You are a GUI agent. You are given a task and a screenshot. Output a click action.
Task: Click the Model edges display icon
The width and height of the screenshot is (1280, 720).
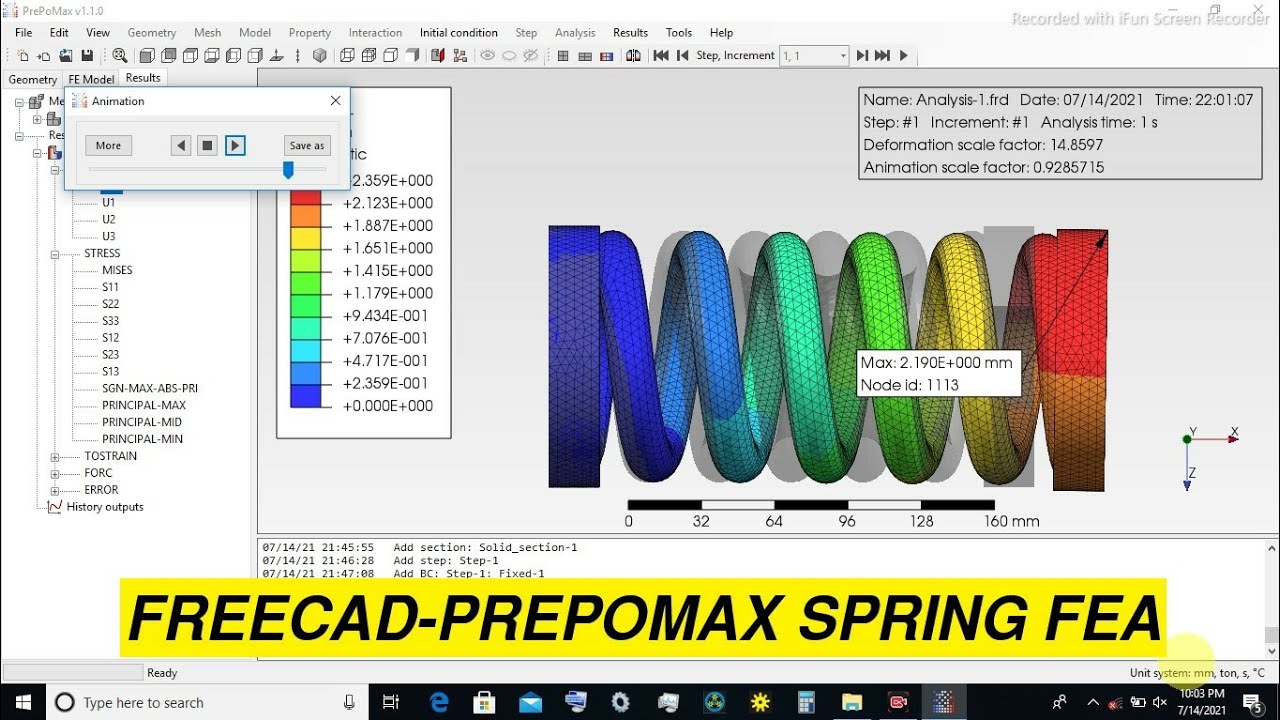pos(390,56)
